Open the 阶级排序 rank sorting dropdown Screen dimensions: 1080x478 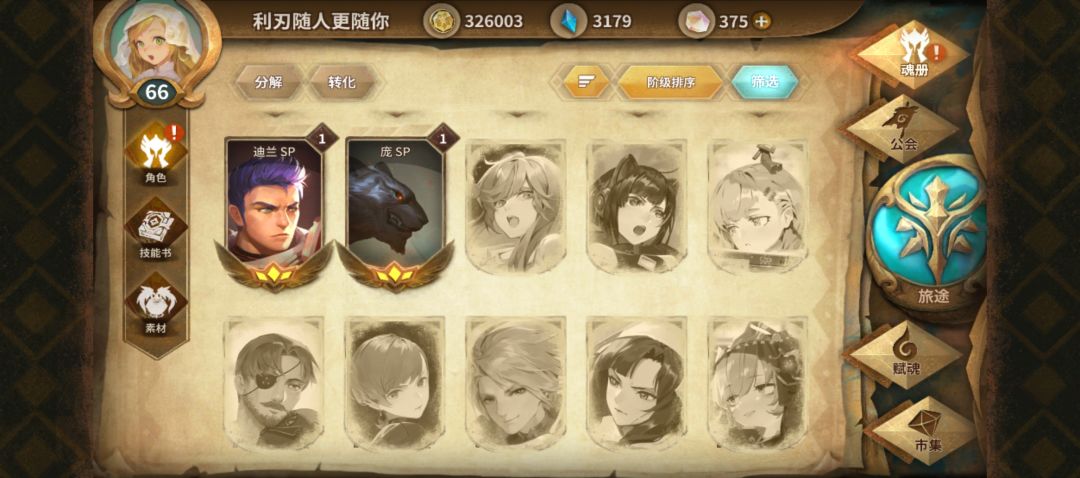tap(670, 82)
